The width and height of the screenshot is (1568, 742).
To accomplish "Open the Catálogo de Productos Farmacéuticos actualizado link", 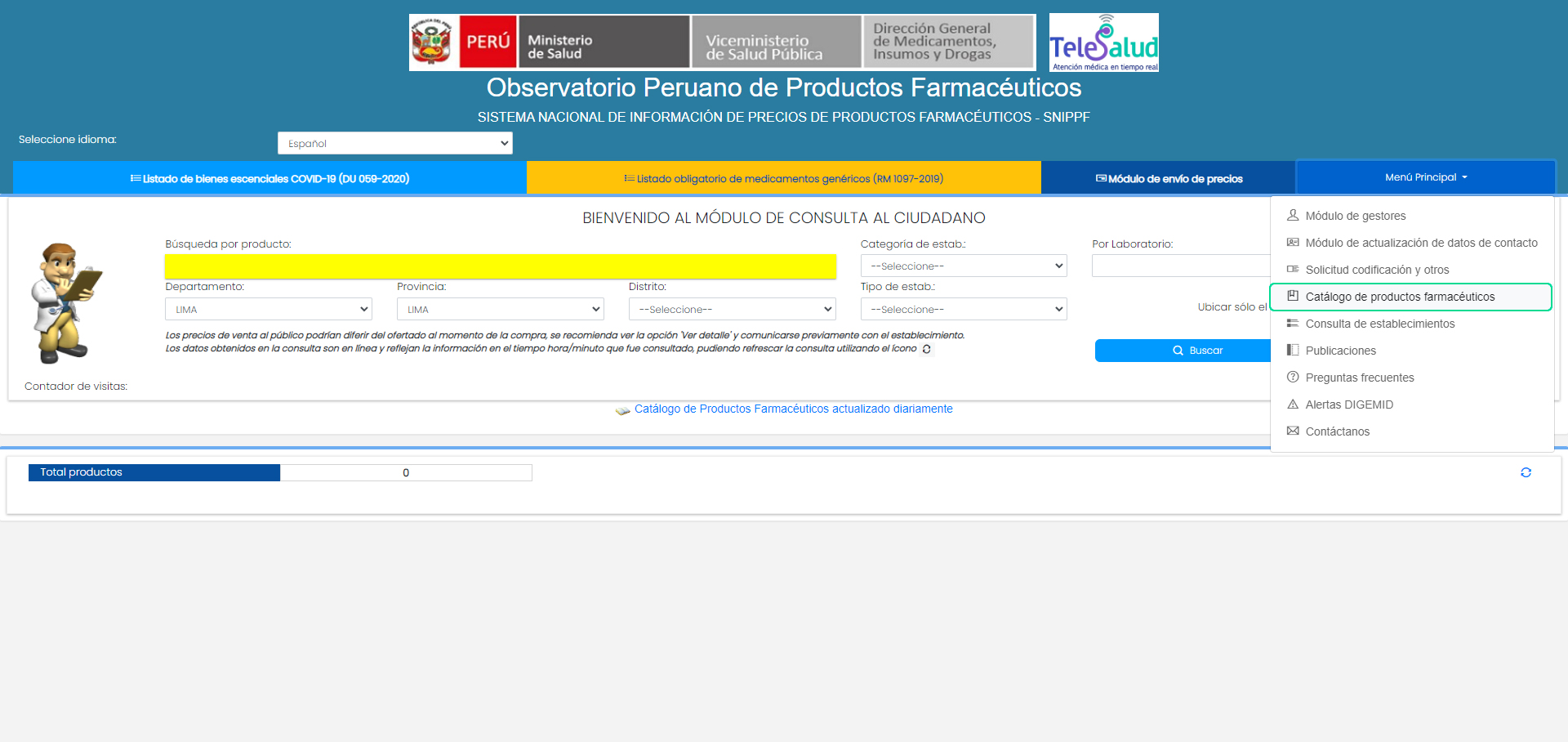I will (793, 409).
